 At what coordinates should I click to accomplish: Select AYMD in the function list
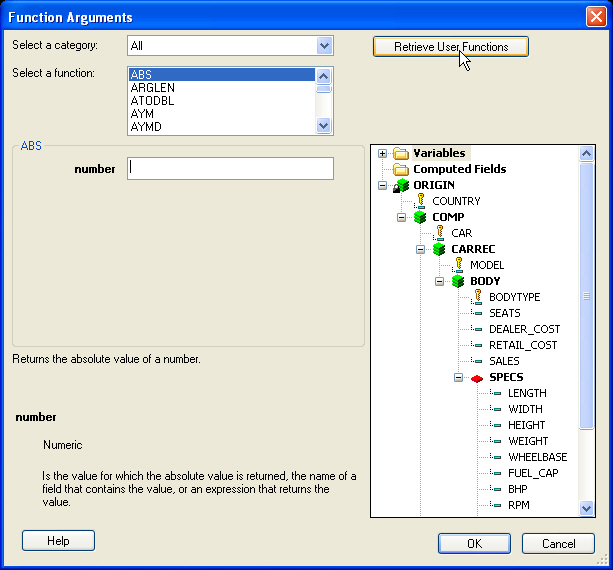146,127
